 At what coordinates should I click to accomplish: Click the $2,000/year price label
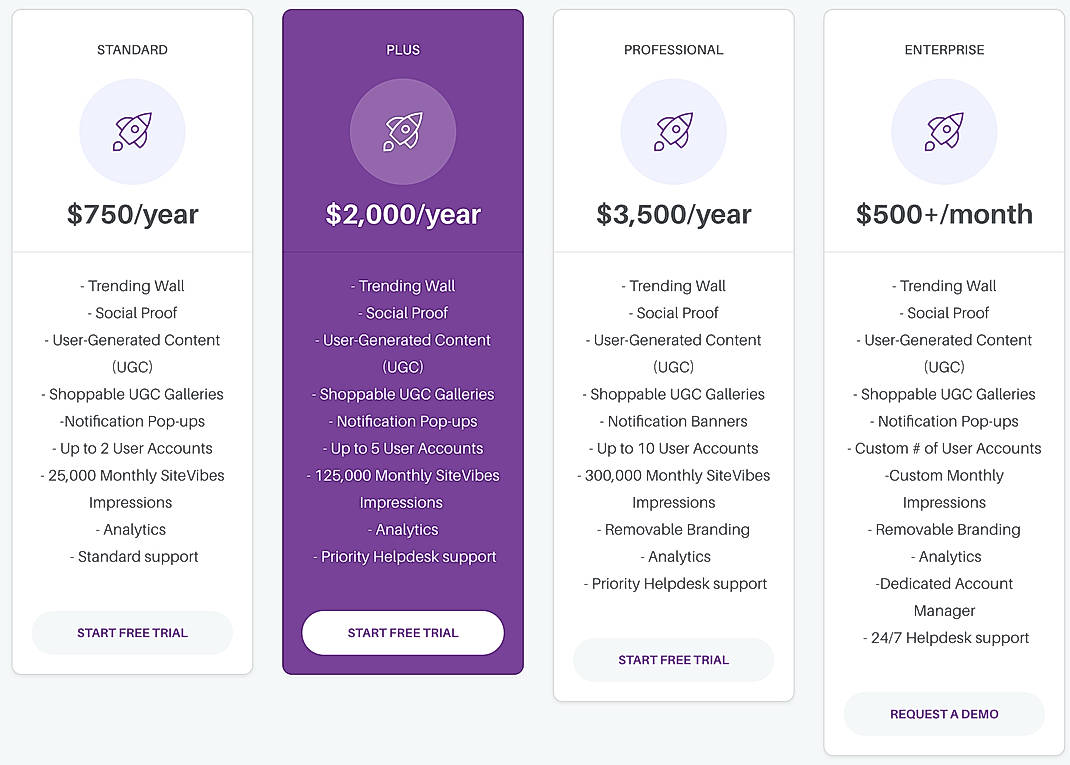click(x=403, y=214)
